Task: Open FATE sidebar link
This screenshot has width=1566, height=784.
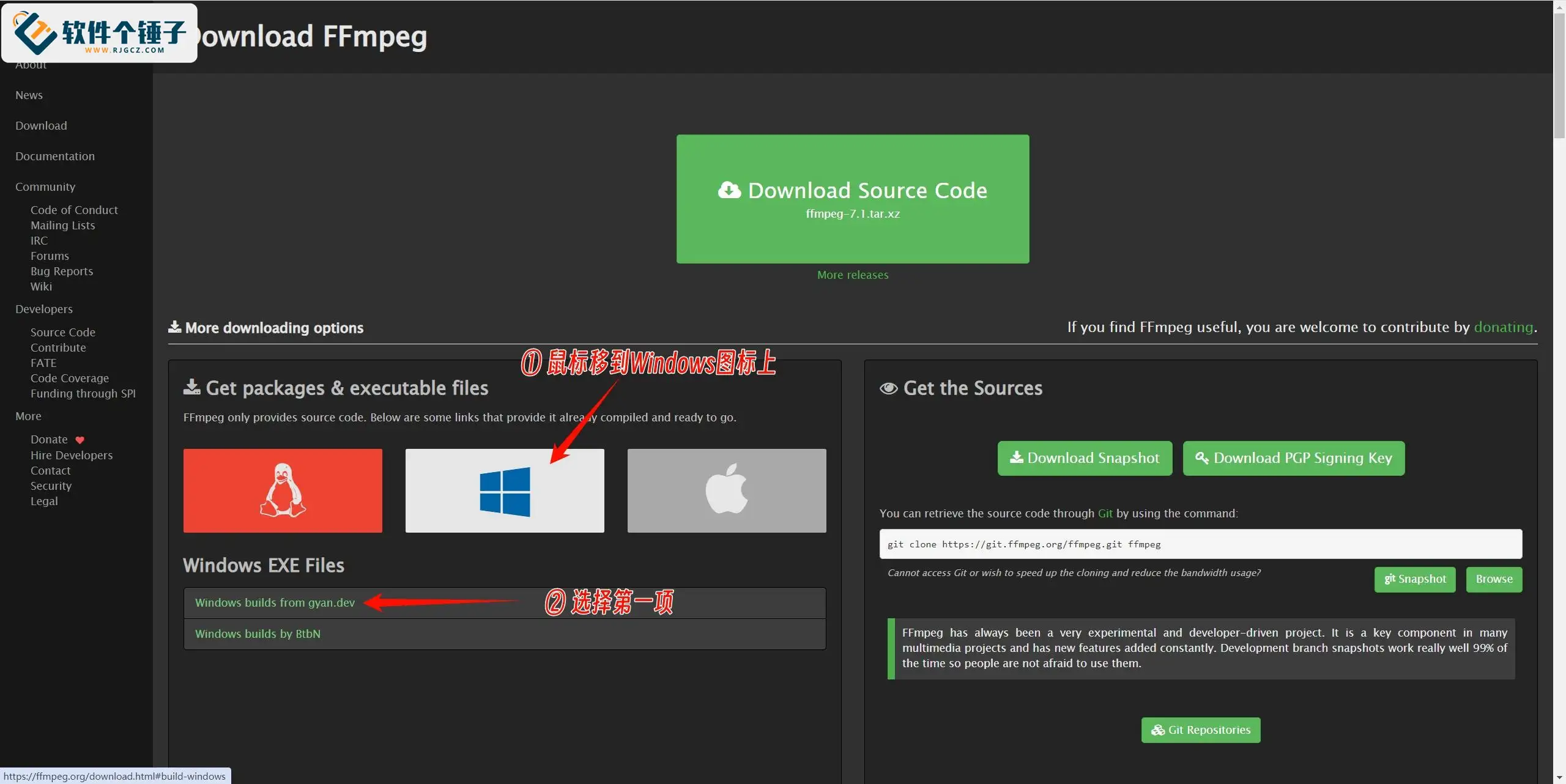Action: point(43,363)
